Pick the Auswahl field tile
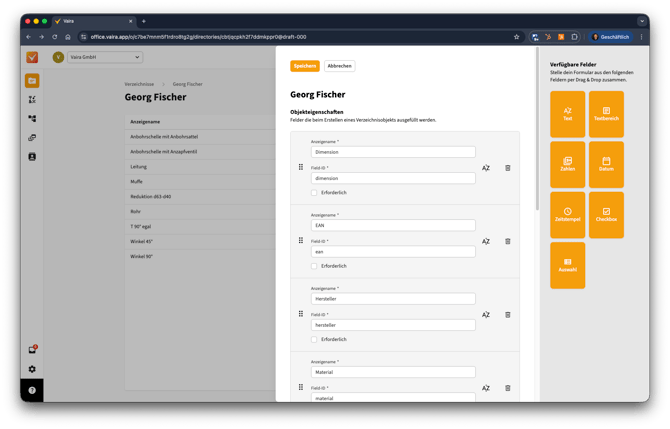 click(567, 265)
